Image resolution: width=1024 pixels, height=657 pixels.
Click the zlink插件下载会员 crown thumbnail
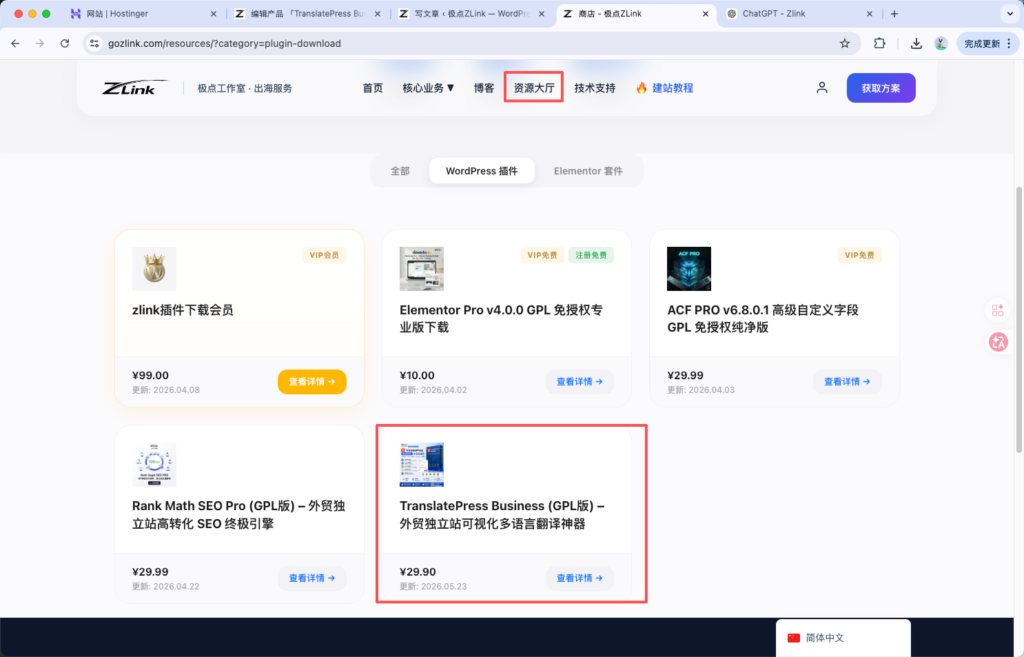pos(154,268)
